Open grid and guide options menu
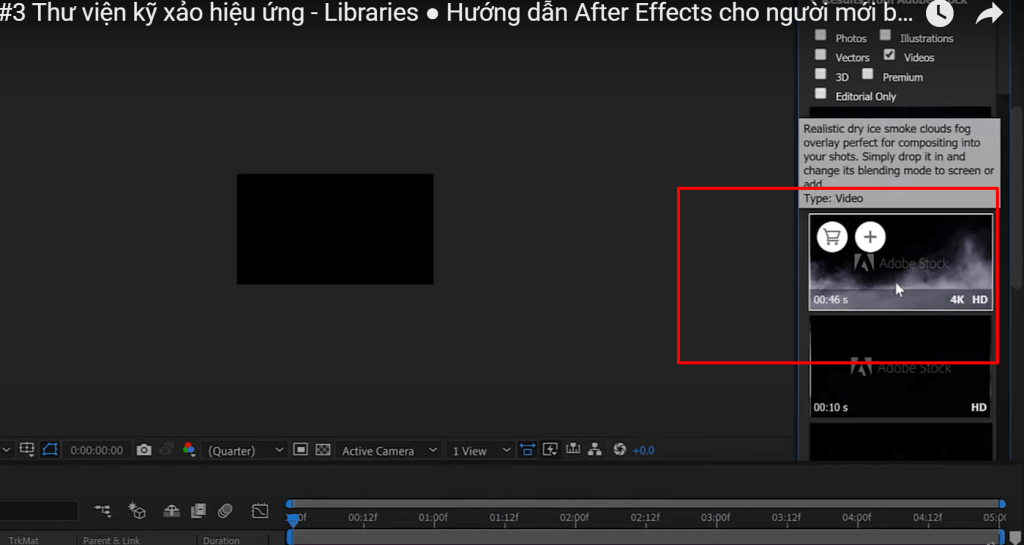Screen dimensions: 1024x545 (27, 450)
